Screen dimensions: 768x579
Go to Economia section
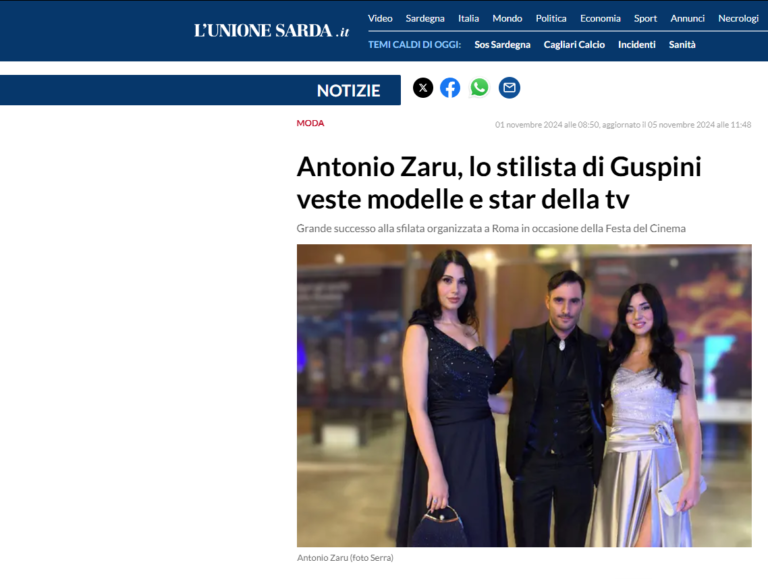click(600, 19)
